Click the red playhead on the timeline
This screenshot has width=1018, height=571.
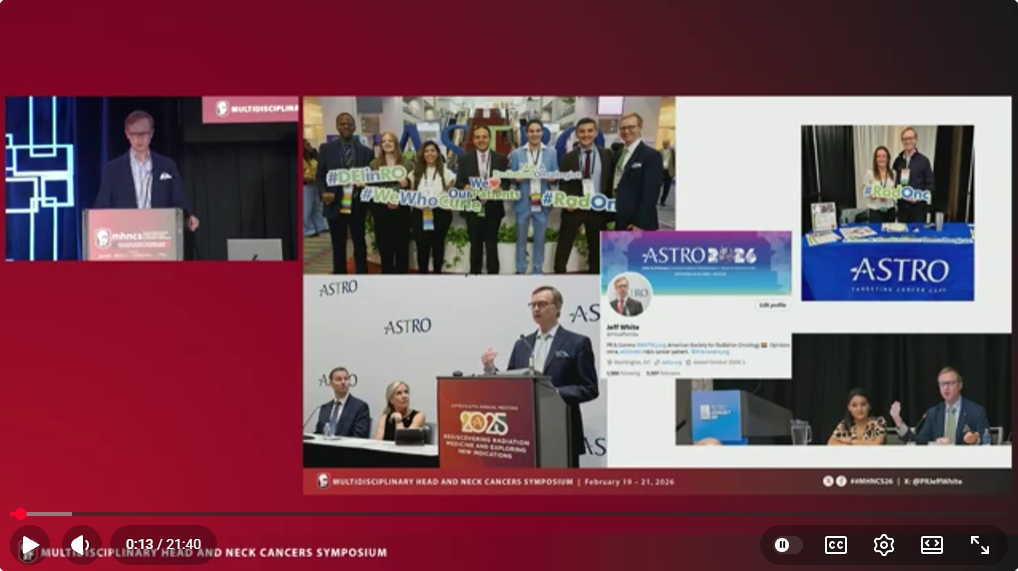(21, 514)
